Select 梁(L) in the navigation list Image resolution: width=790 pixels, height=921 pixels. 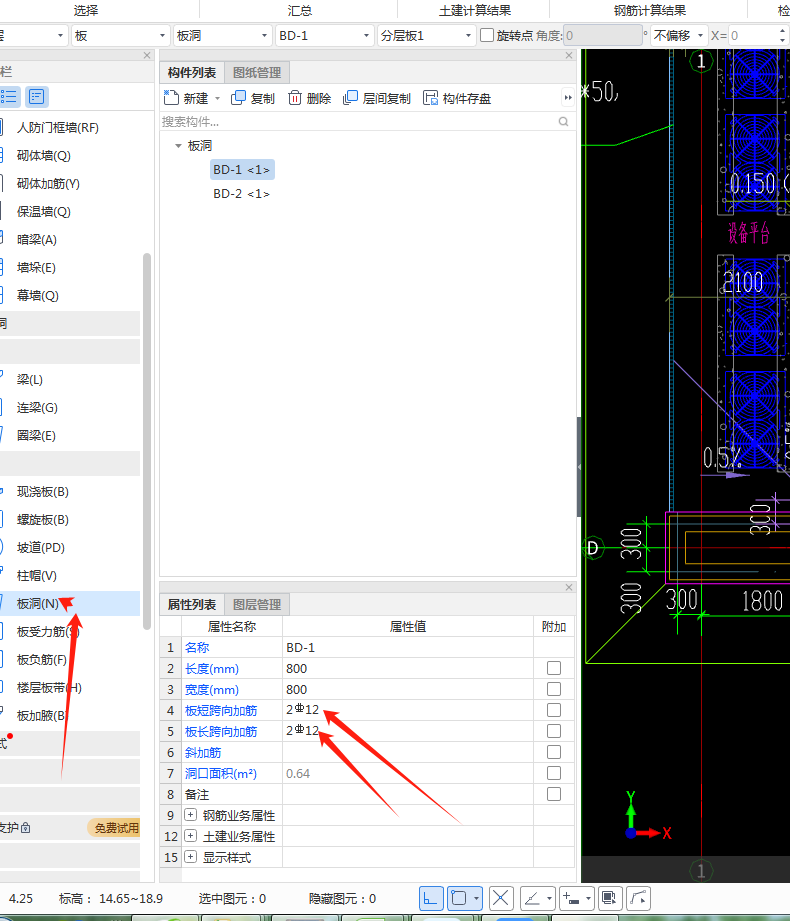click(29, 379)
